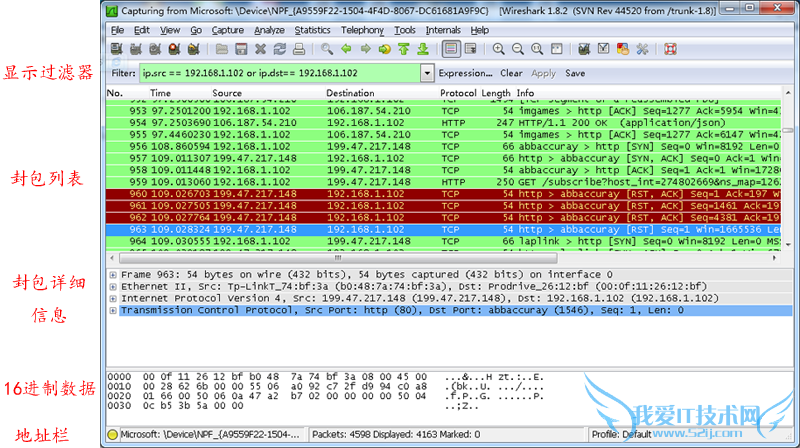
Task: Sort by the Time column header
Action: click(x=160, y=93)
